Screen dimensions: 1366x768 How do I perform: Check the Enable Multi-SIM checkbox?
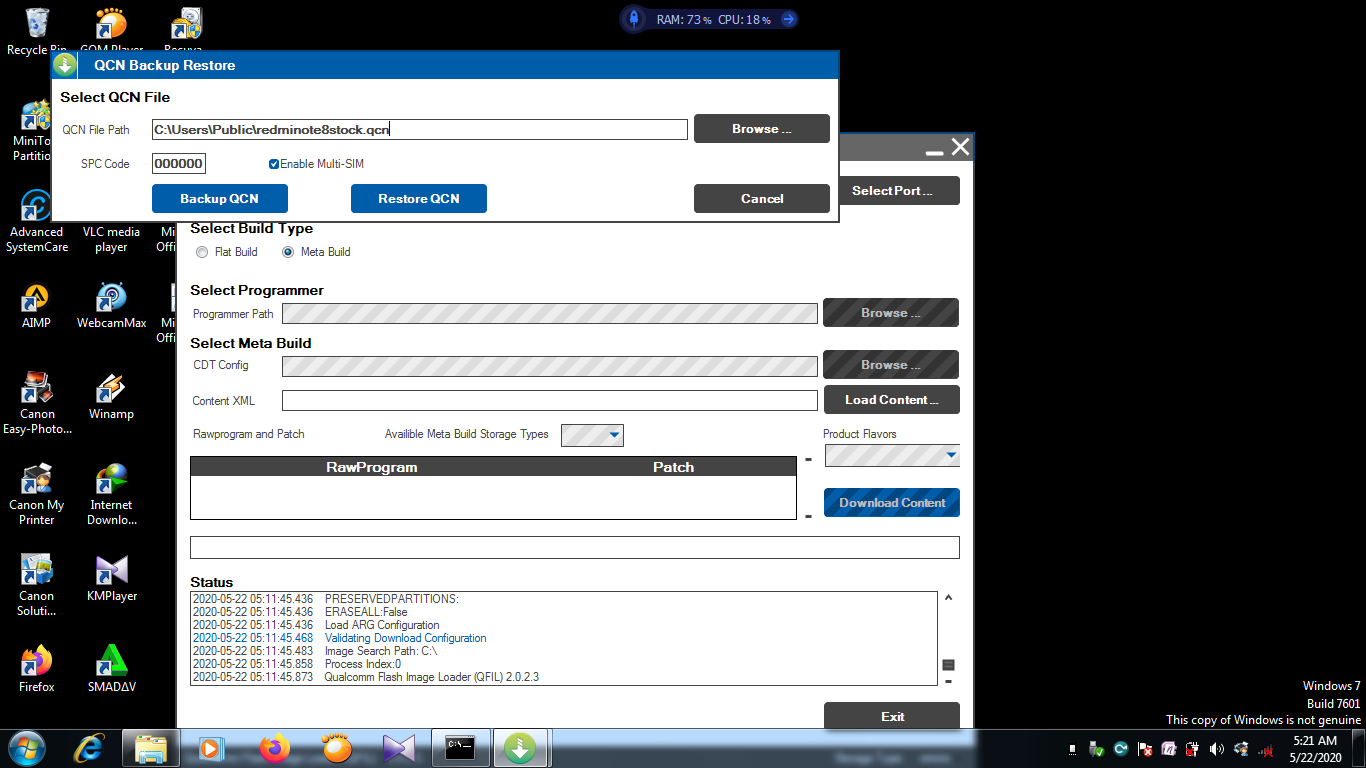[x=274, y=164]
